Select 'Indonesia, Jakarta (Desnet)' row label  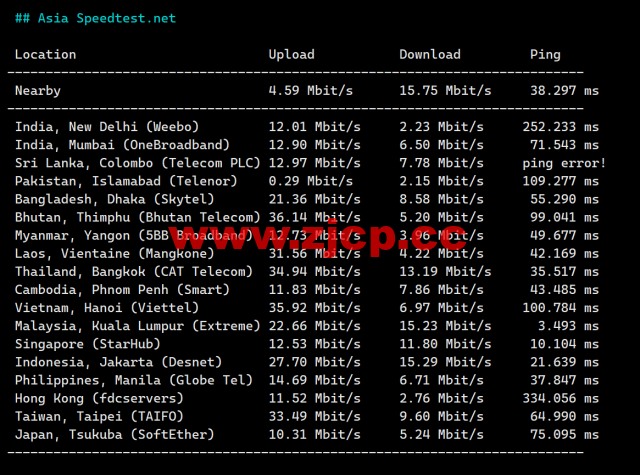118,362
